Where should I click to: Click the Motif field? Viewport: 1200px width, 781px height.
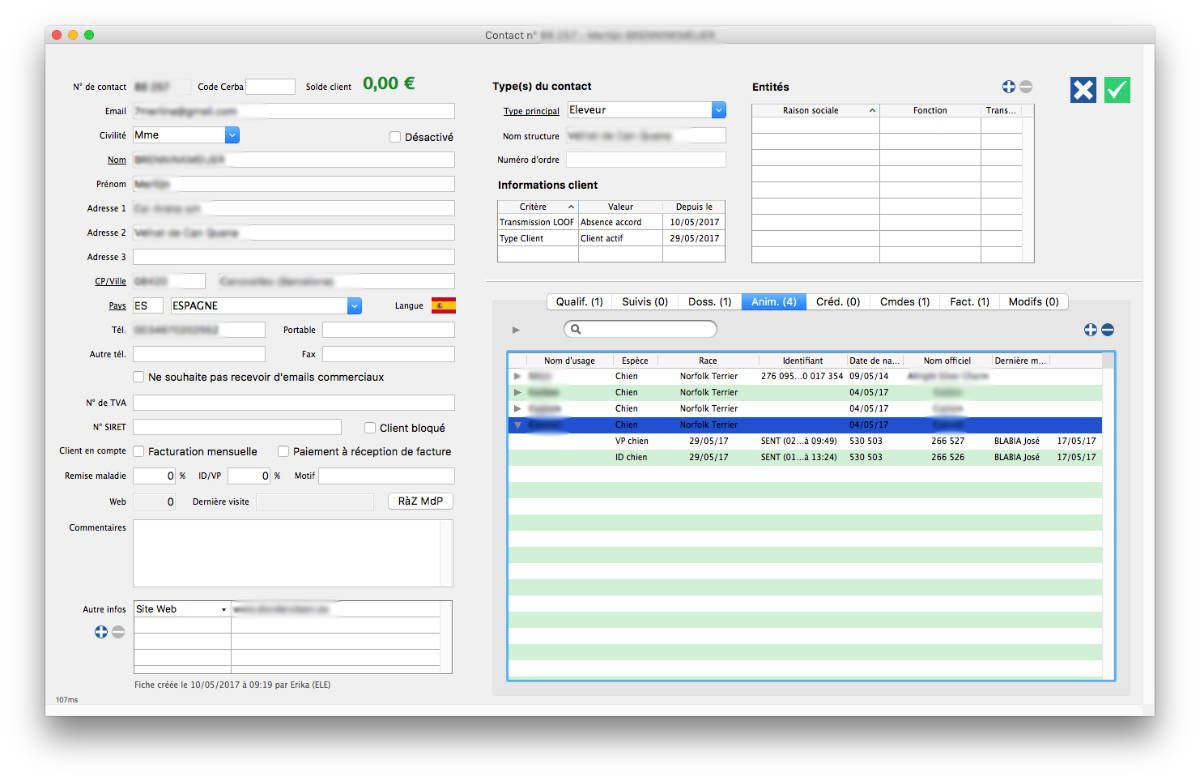pyautogui.click(x=386, y=476)
